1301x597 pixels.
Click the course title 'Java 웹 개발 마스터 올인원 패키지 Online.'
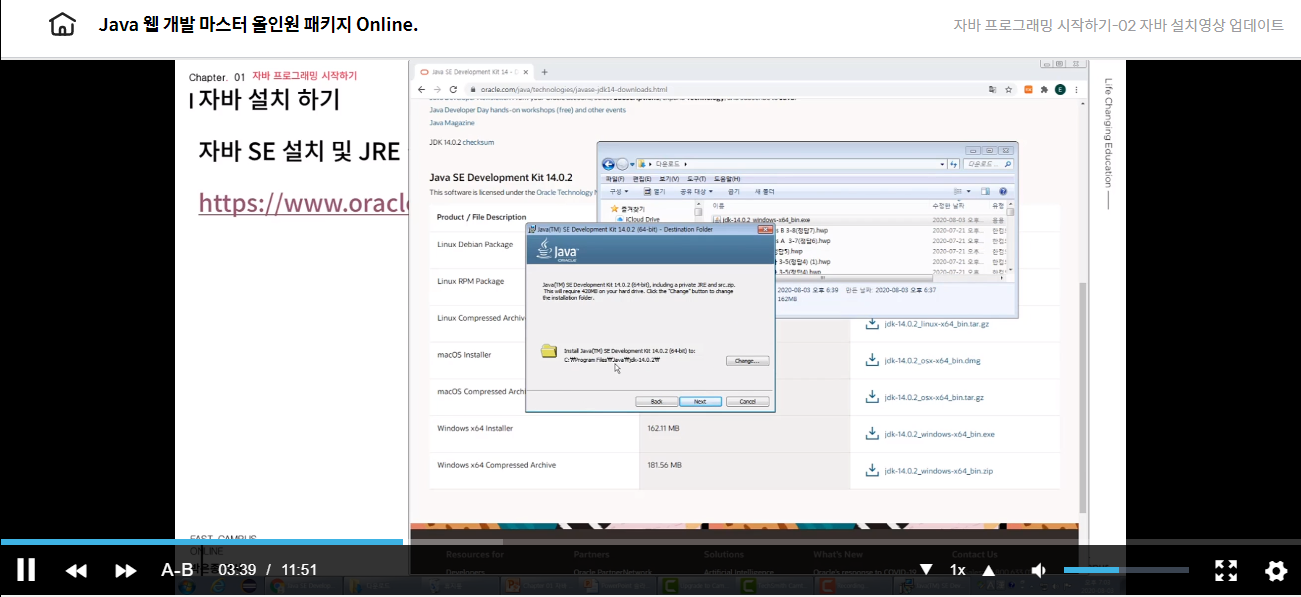pos(258,24)
